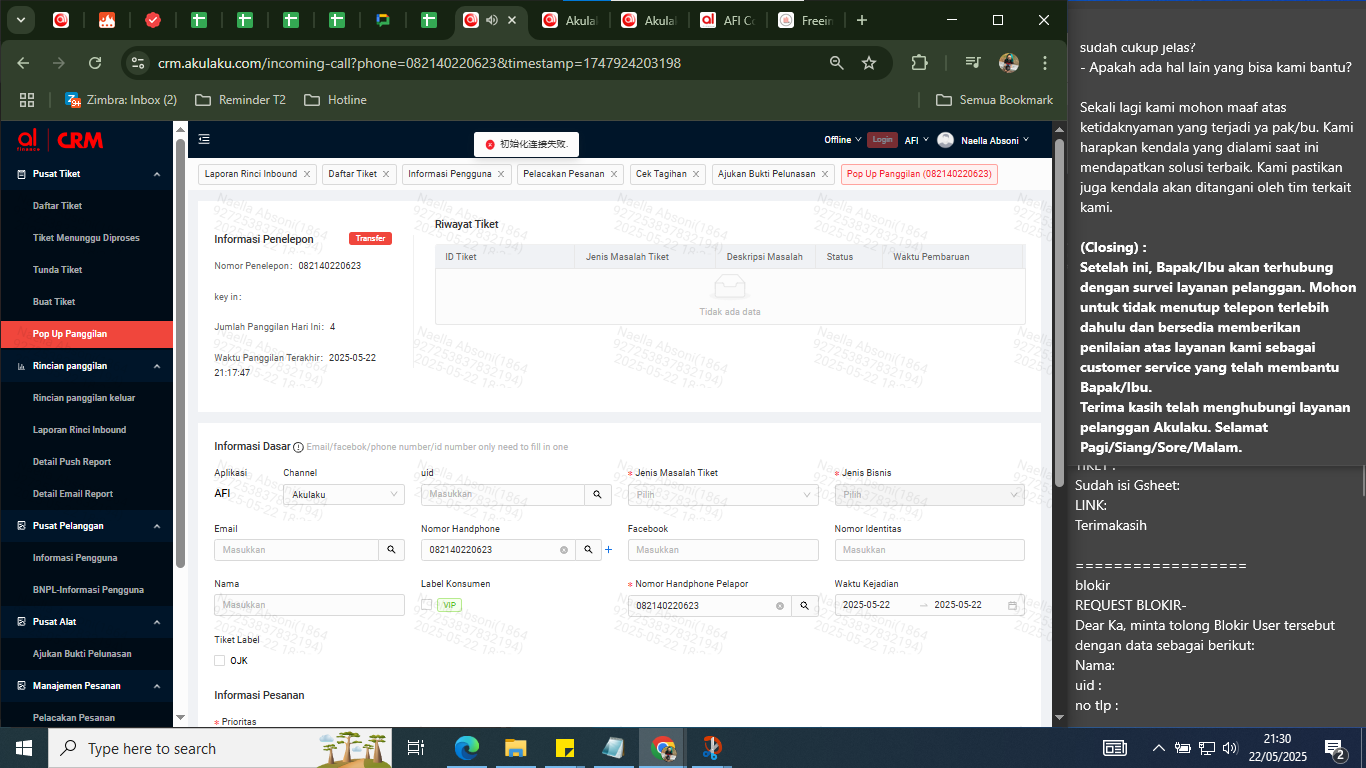The image size is (1366, 768).
Task: Reload the page in Chrome
Action: 95,63
